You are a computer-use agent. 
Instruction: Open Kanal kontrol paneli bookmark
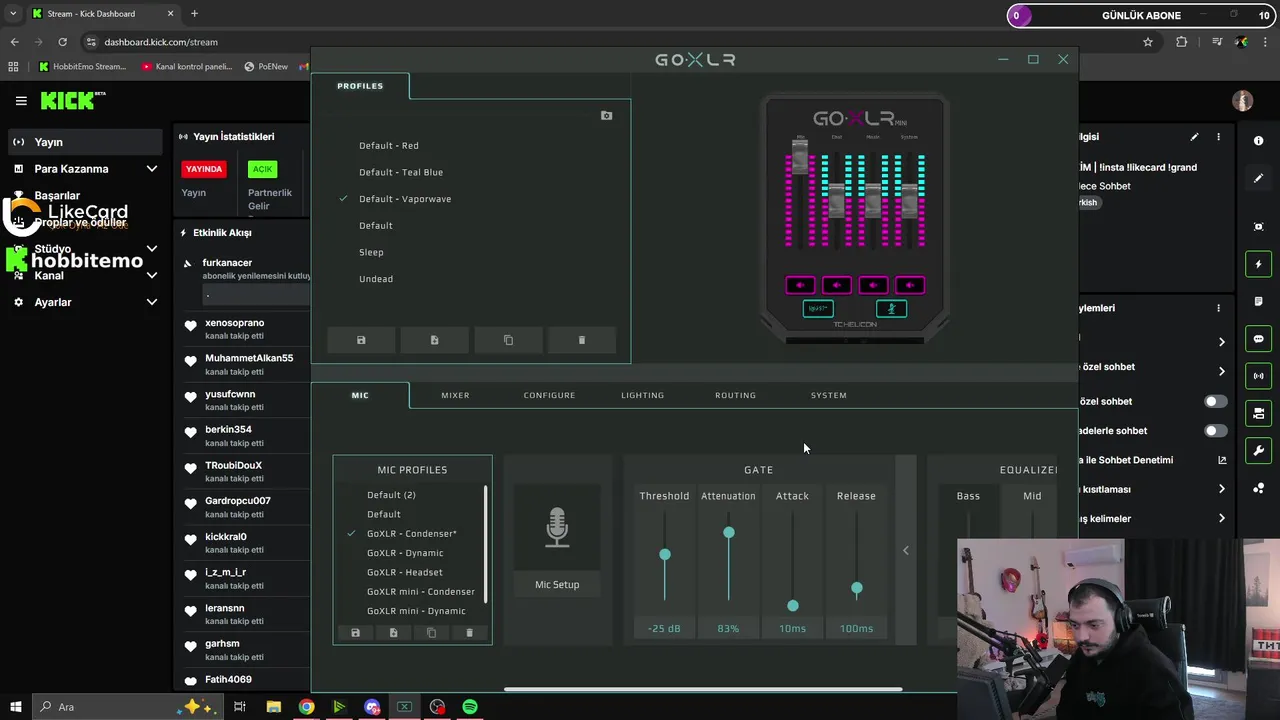(x=186, y=67)
